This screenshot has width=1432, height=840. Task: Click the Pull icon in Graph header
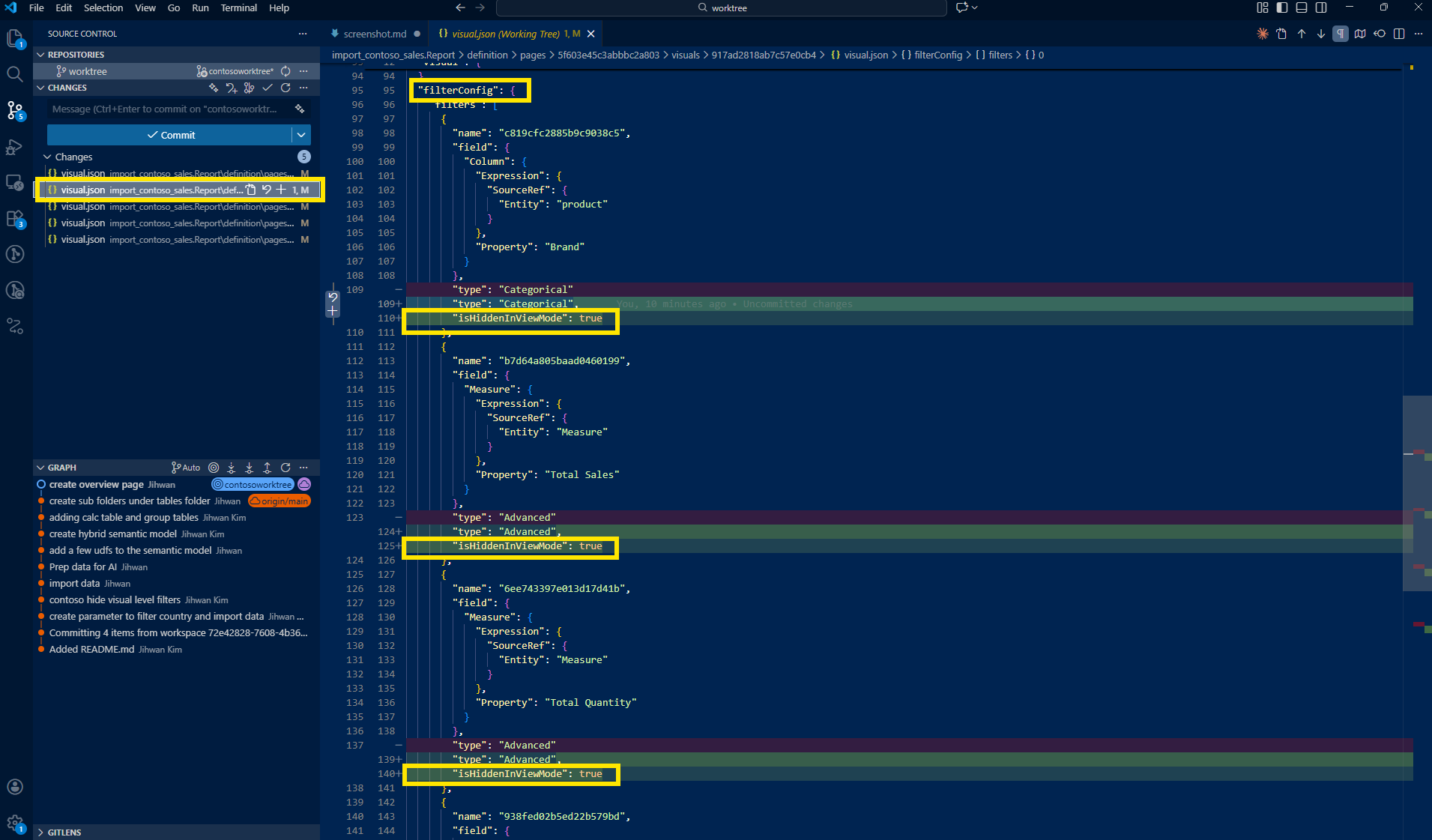pyautogui.click(x=250, y=468)
